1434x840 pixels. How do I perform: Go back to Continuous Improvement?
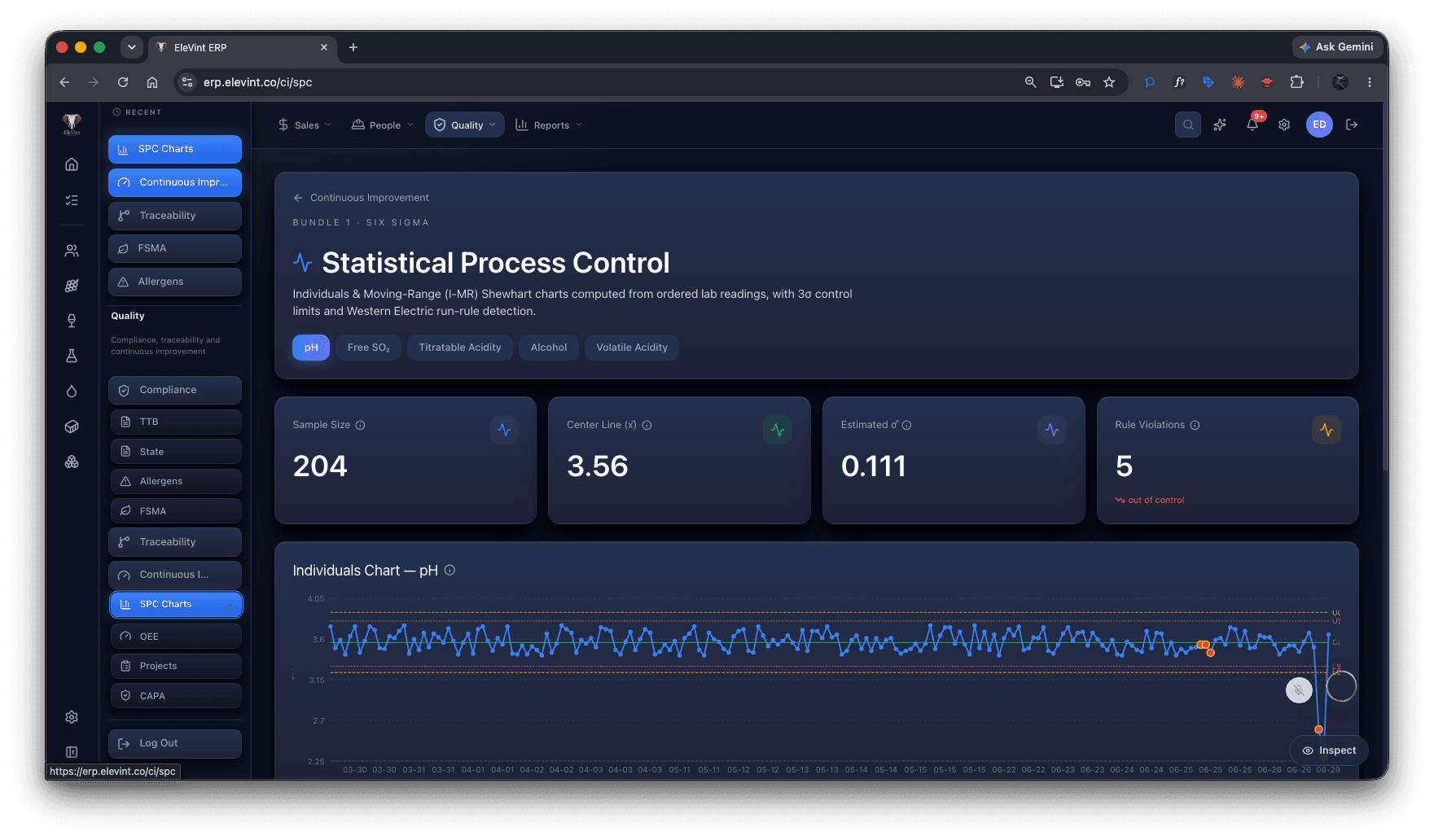coord(361,198)
